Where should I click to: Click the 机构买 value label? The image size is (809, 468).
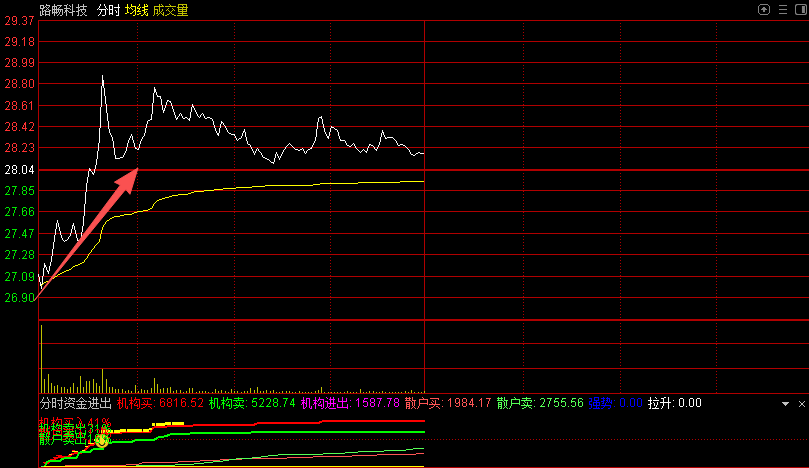pyautogui.click(x=160, y=404)
